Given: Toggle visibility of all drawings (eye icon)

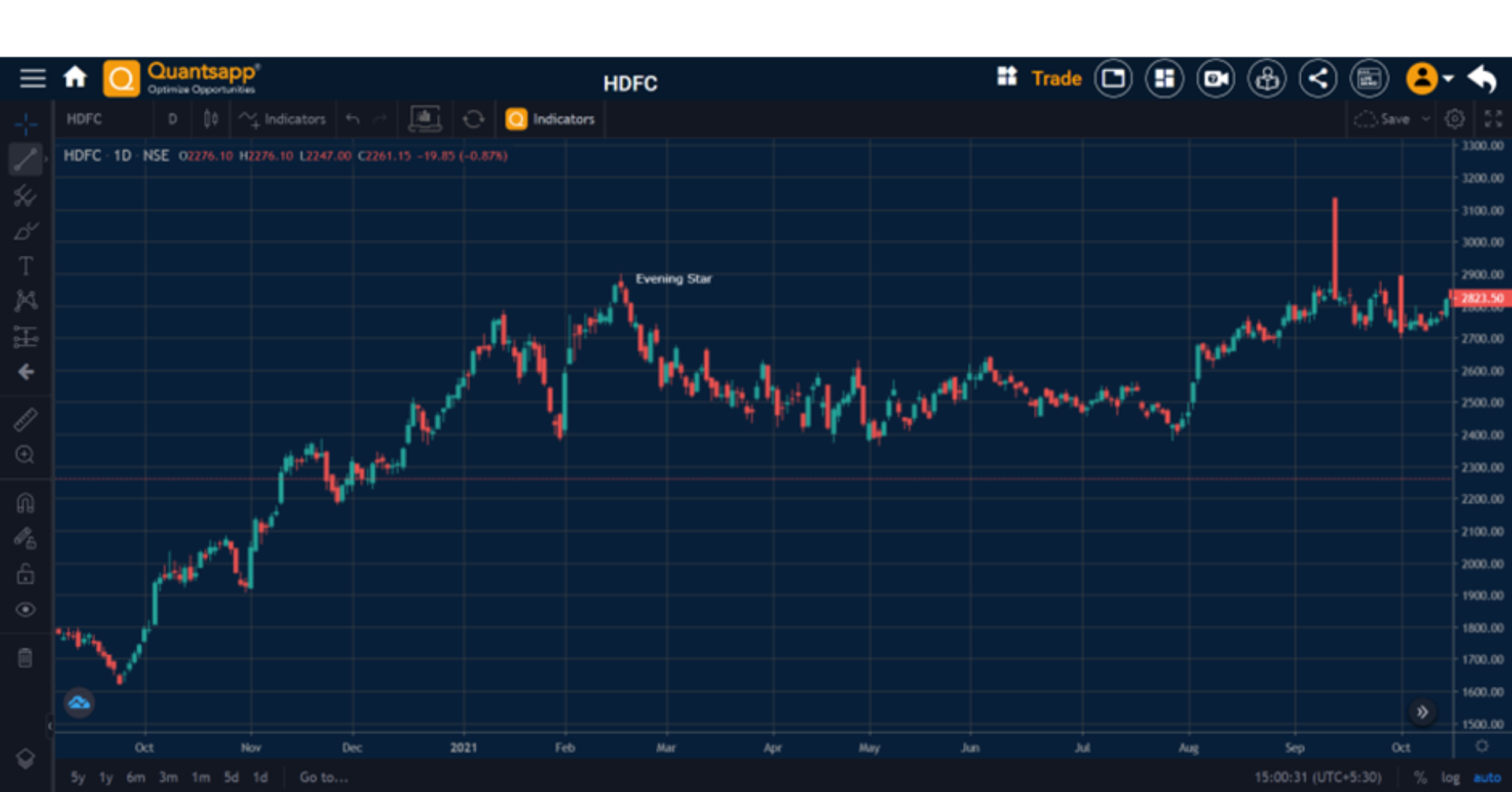Looking at the screenshot, I should click(26, 609).
